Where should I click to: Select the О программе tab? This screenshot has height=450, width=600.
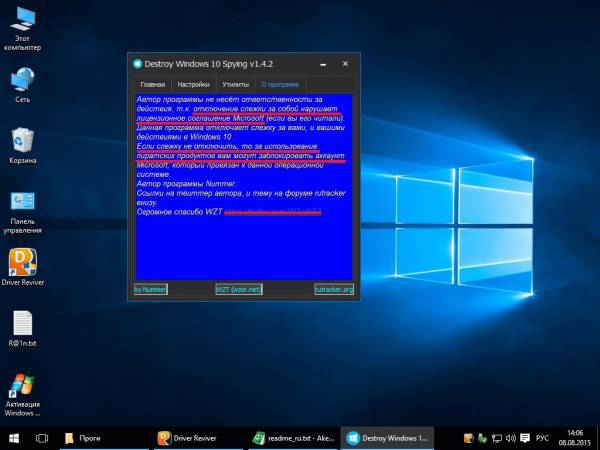coord(279,85)
